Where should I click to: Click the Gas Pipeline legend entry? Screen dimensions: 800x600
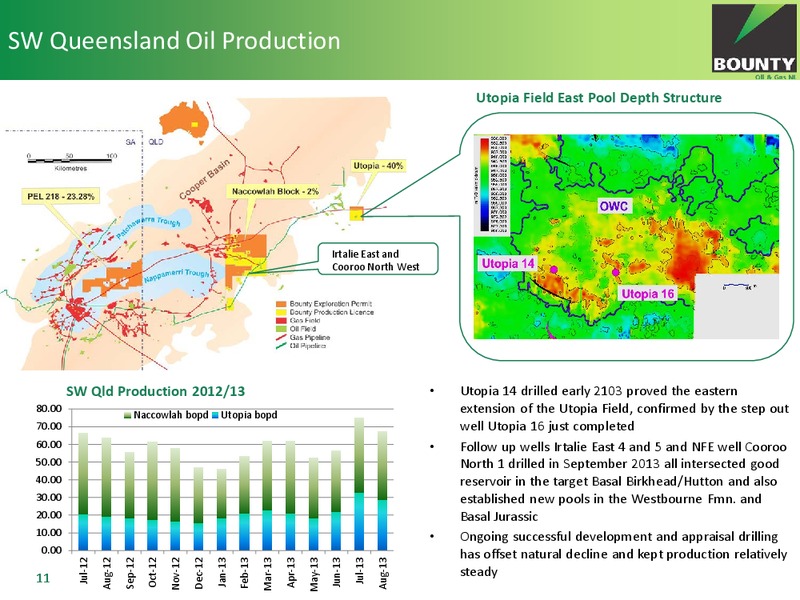click(303, 338)
